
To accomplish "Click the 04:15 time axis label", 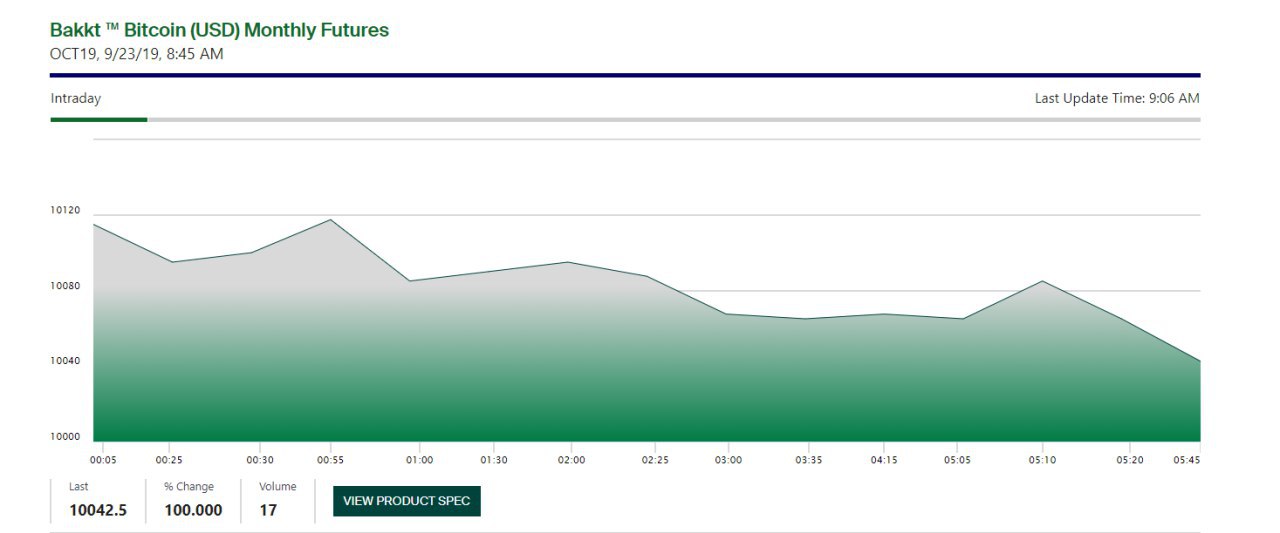I will (x=884, y=460).
